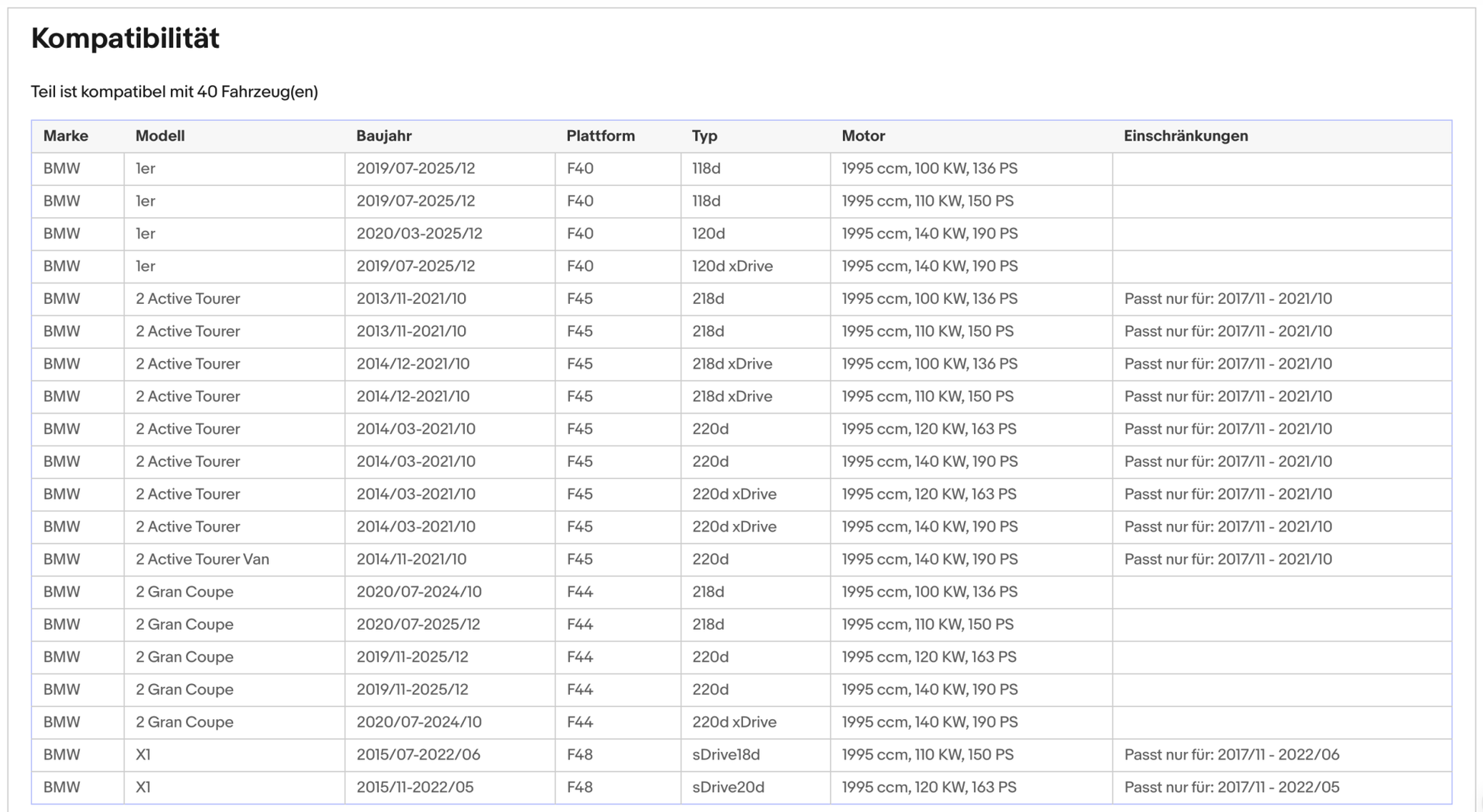Select the 2020/07-2025/12 Baujahr cell
Screen dimensions: 1483x812
[418, 625]
